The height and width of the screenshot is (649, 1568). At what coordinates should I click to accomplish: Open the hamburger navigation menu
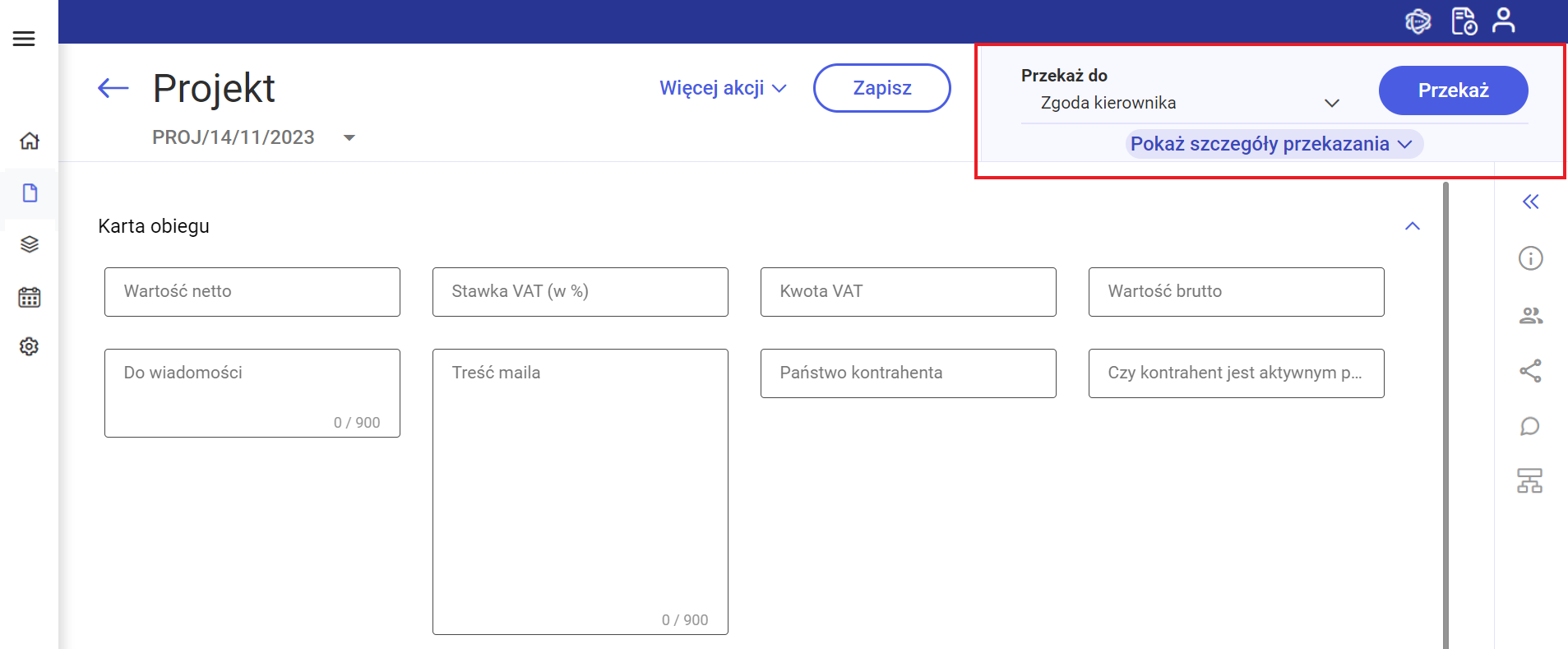[x=24, y=39]
